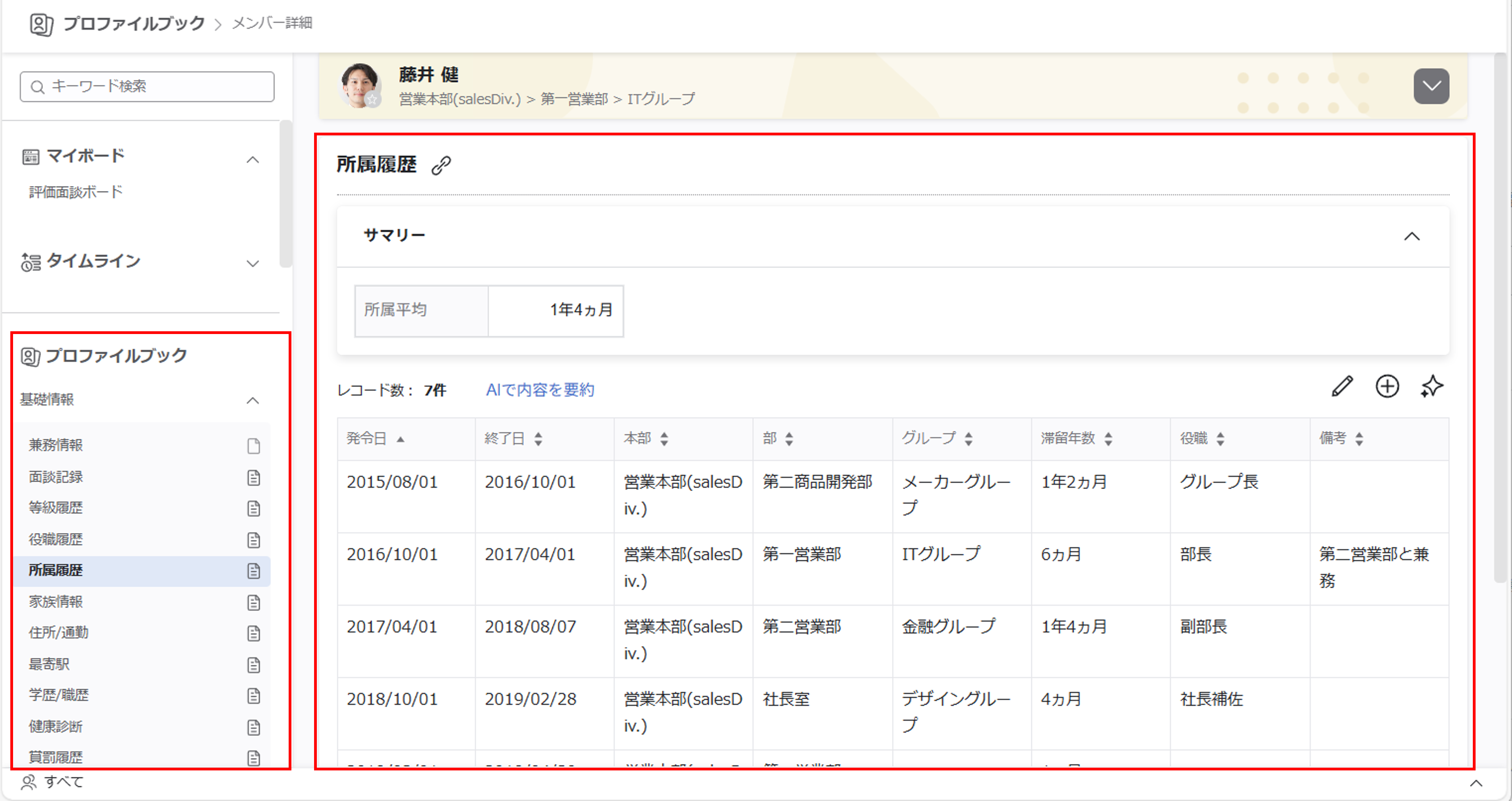
Task: Toggle sort on 滞留年数 column
Action: [x=1108, y=438]
